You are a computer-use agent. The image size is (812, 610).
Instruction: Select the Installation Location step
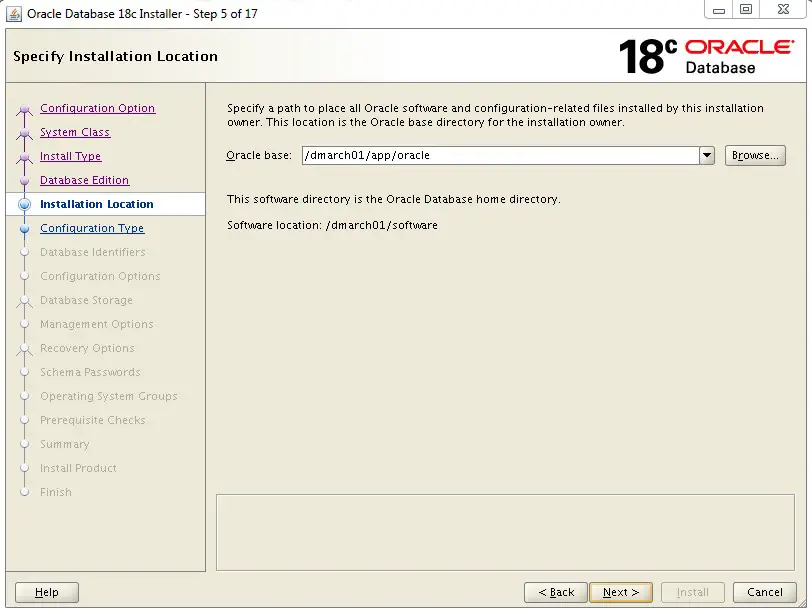(97, 204)
